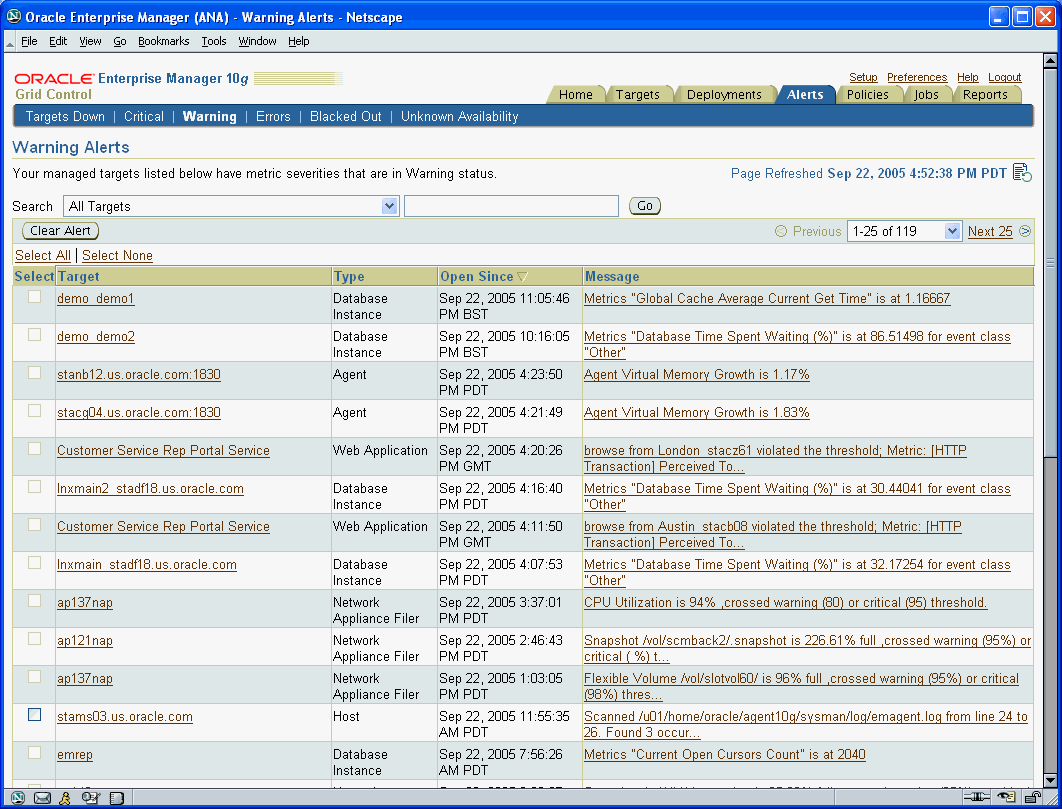Viewport: 1062px width, 809px height.
Task: Click the Next 25 arrow icon
Action: [1026, 231]
